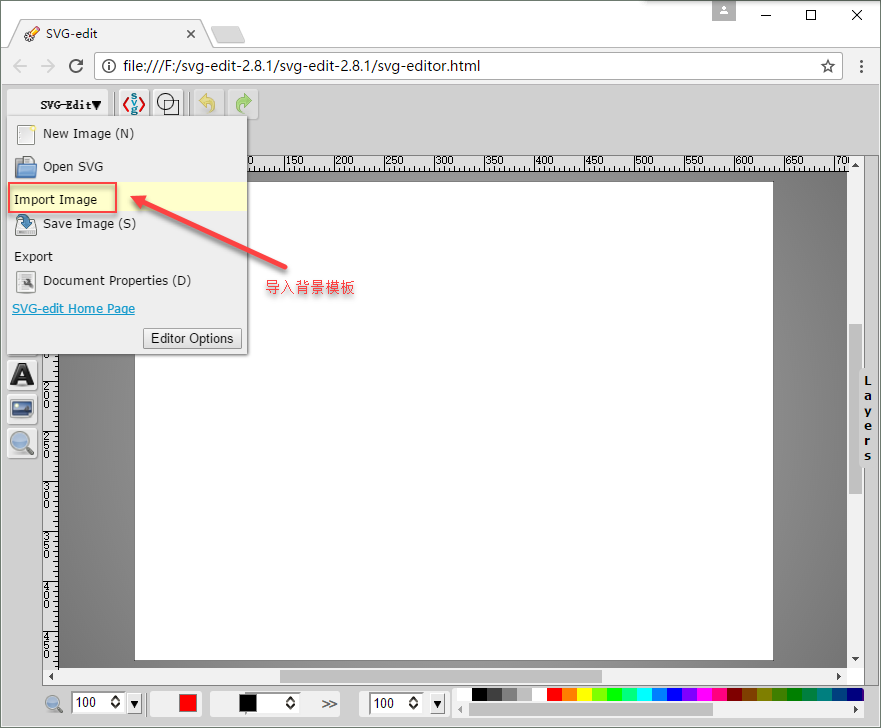881x728 pixels.
Task: Click the zoom level stepper arrows
Action: pyautogui.click(x=115, y=702)
